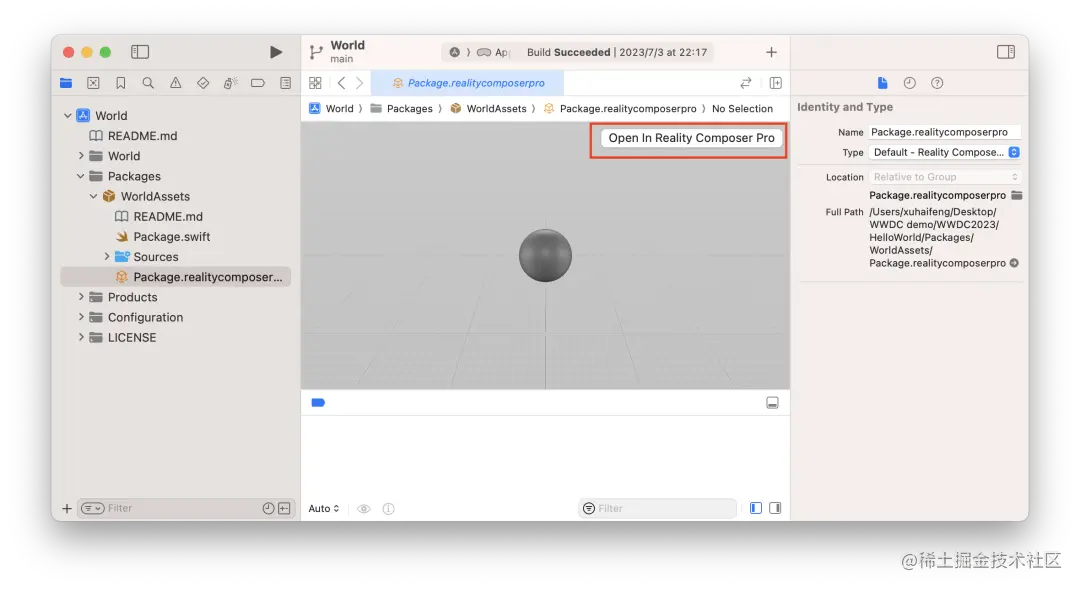Image resolution: width=1080 pixels, height=589 pixels.
Task: Open the Location Relative to Group dropdown
Action: coord(944,177)
